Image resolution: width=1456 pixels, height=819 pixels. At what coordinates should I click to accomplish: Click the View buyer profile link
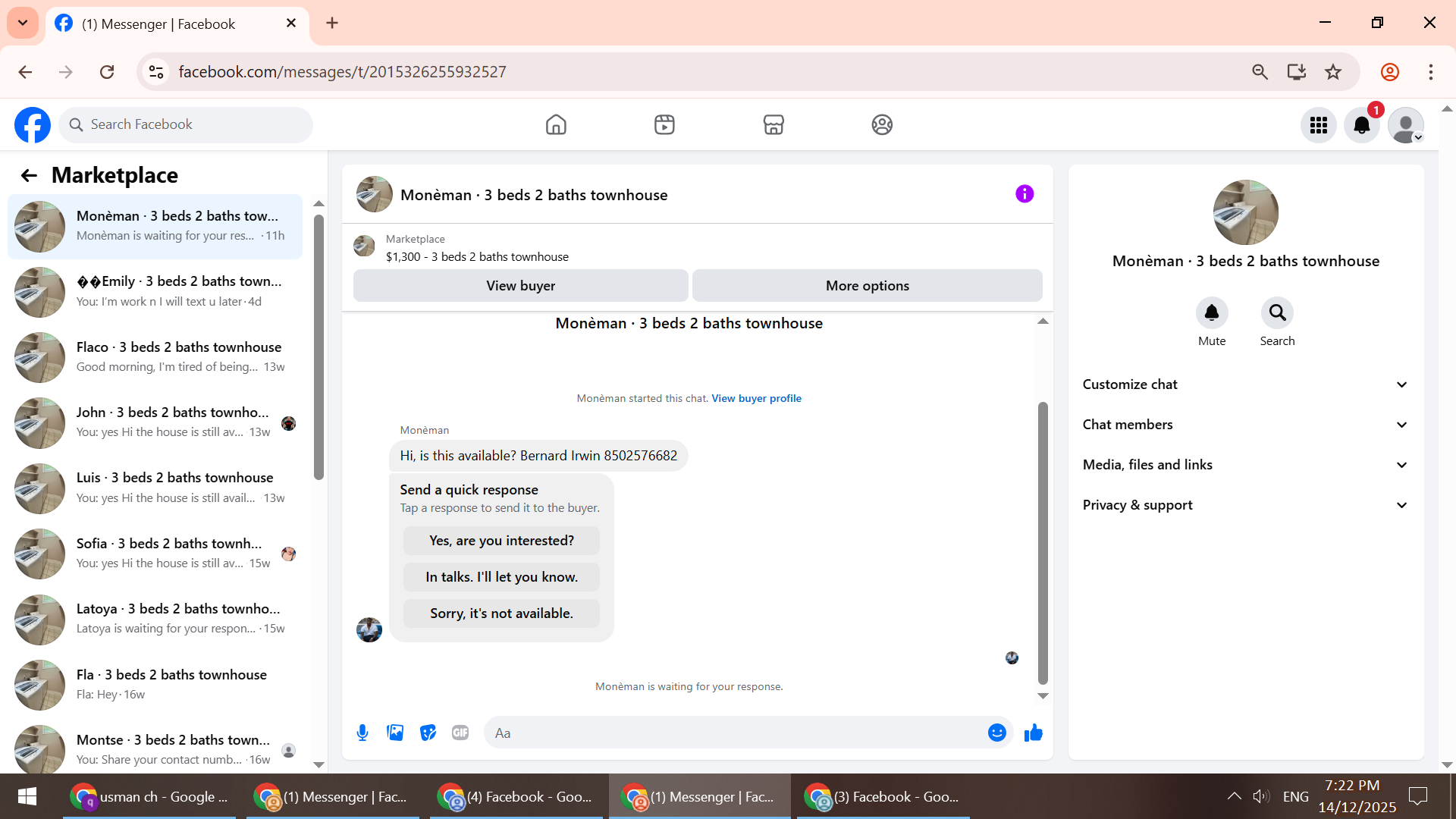coord(756,398)
